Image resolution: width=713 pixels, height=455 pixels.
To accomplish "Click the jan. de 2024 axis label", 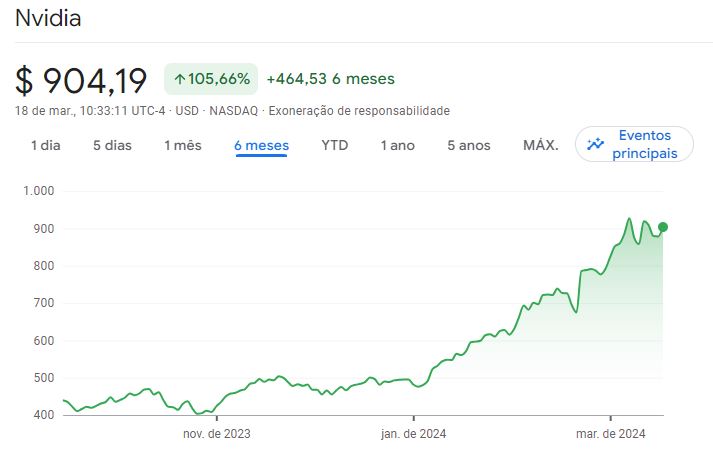I will coord(413,434).
